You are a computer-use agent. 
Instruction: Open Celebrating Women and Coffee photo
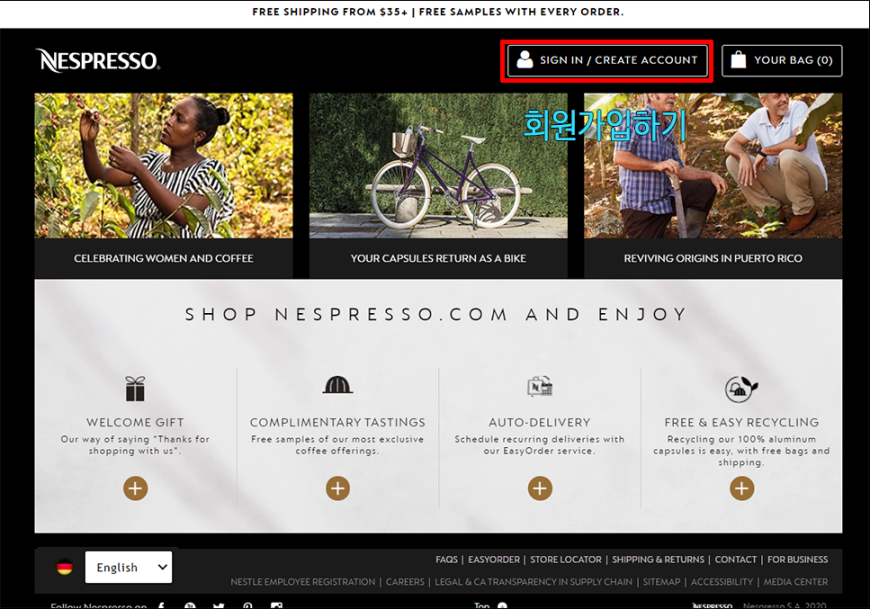pyautogui.click(x=164, y=166)
